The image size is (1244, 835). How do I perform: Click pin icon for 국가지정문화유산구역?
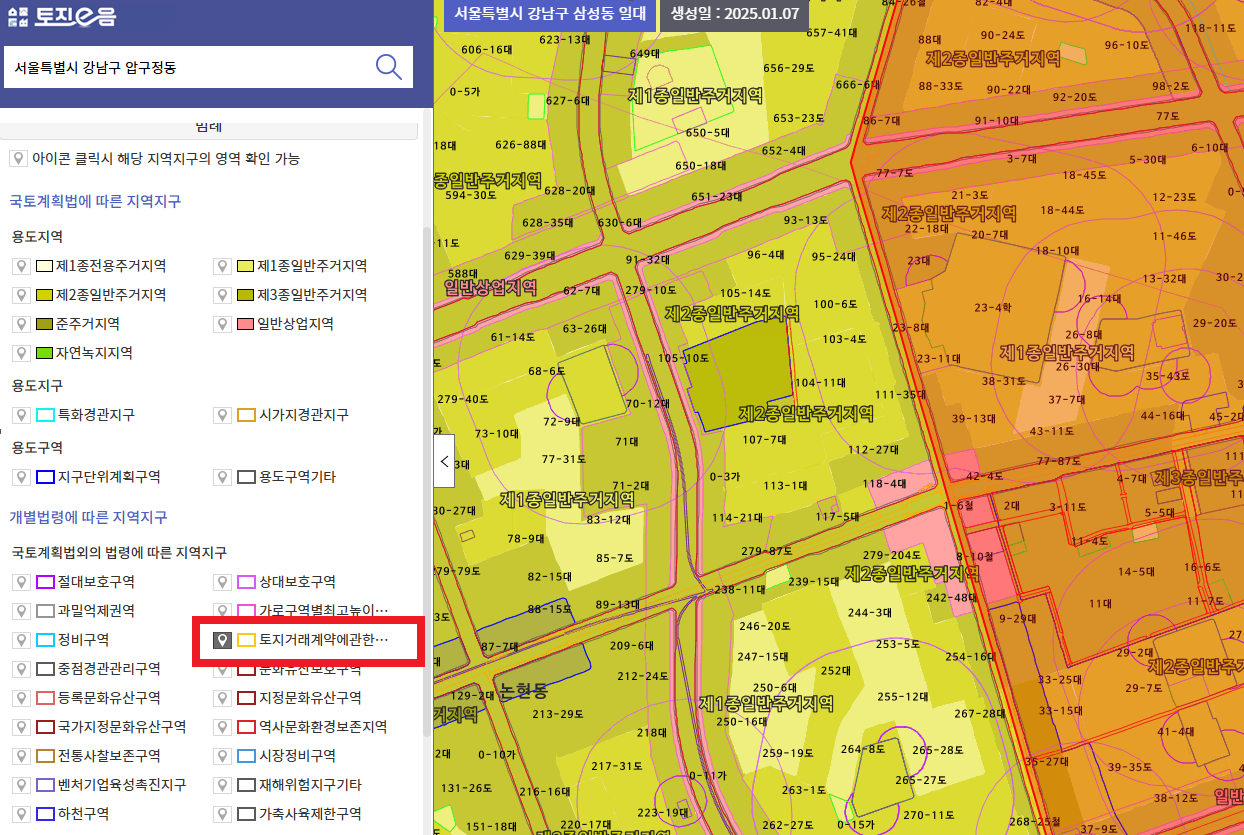(19, 727)
